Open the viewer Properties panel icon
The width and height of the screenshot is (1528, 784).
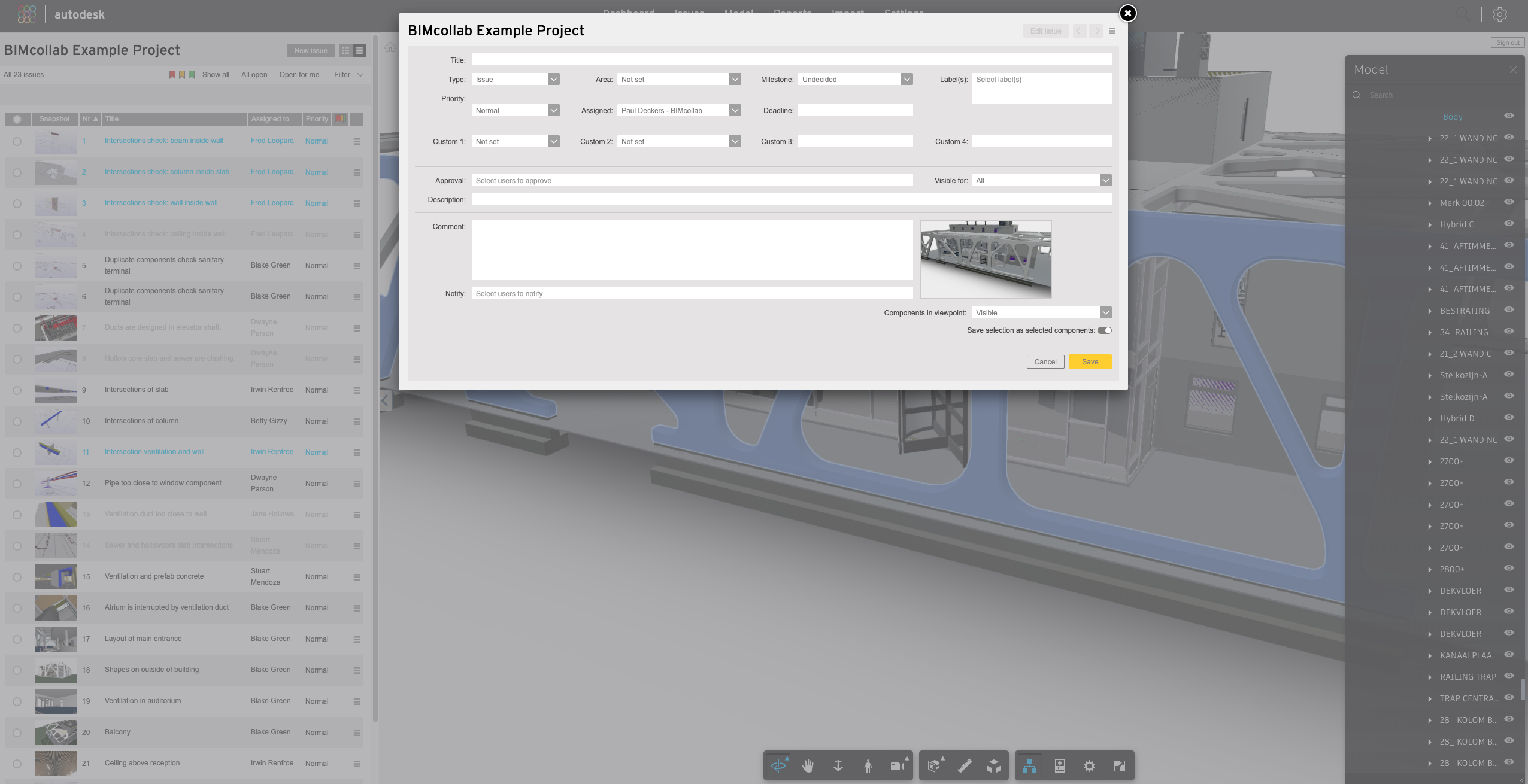(1059, 765)
